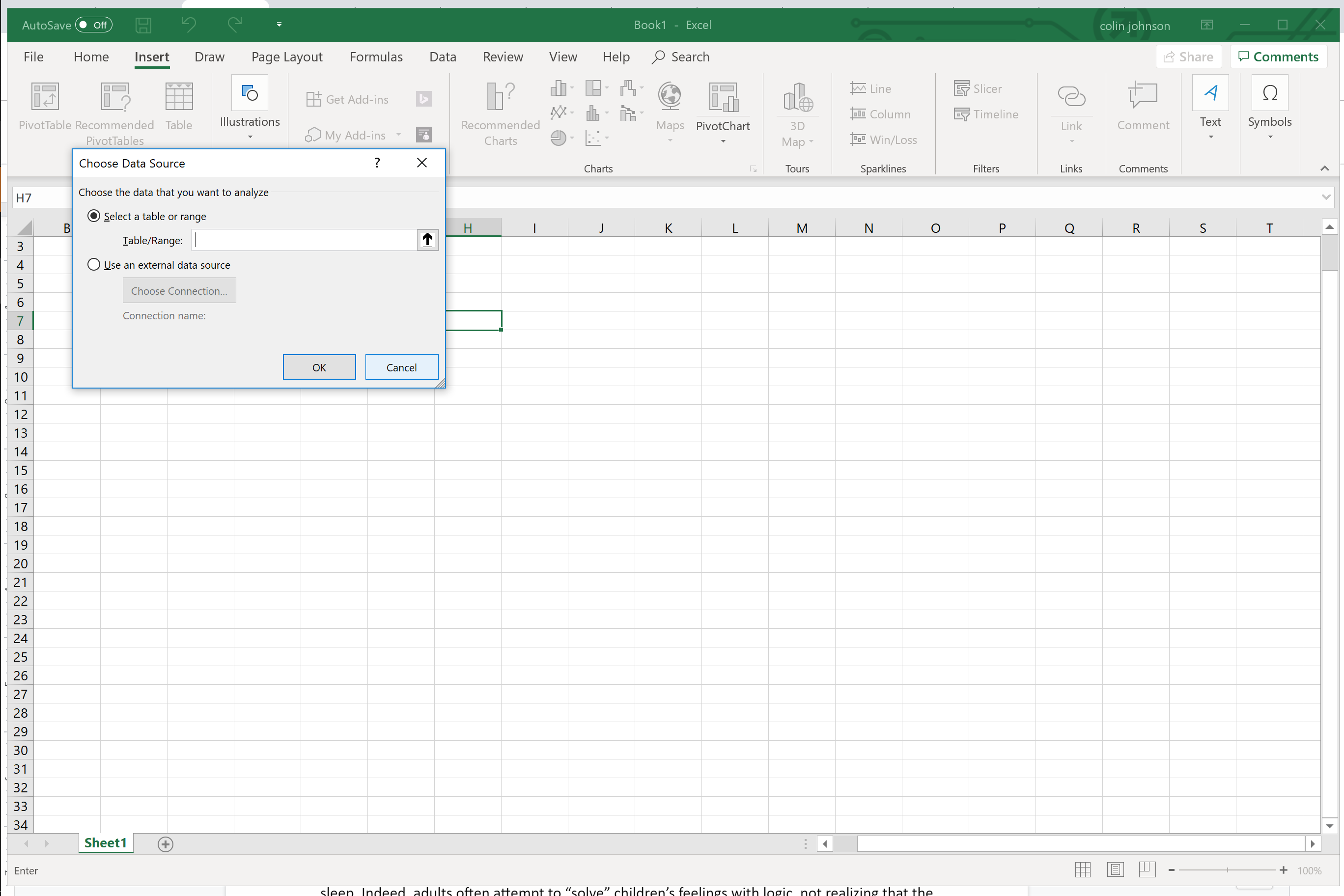The height and width of the screenshot is (896, 1344).
Task: Switch to Page Break Preview view icon
Action: (x=1147, y=869)
